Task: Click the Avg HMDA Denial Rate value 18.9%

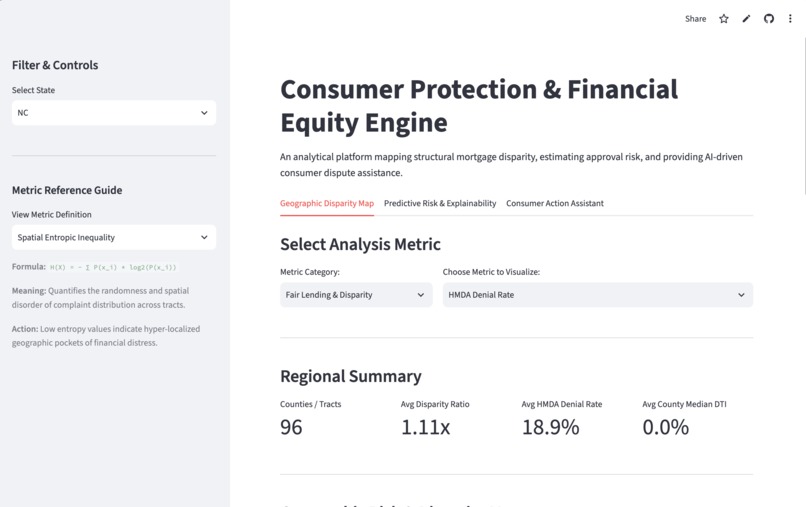Action: pos(550,427)
